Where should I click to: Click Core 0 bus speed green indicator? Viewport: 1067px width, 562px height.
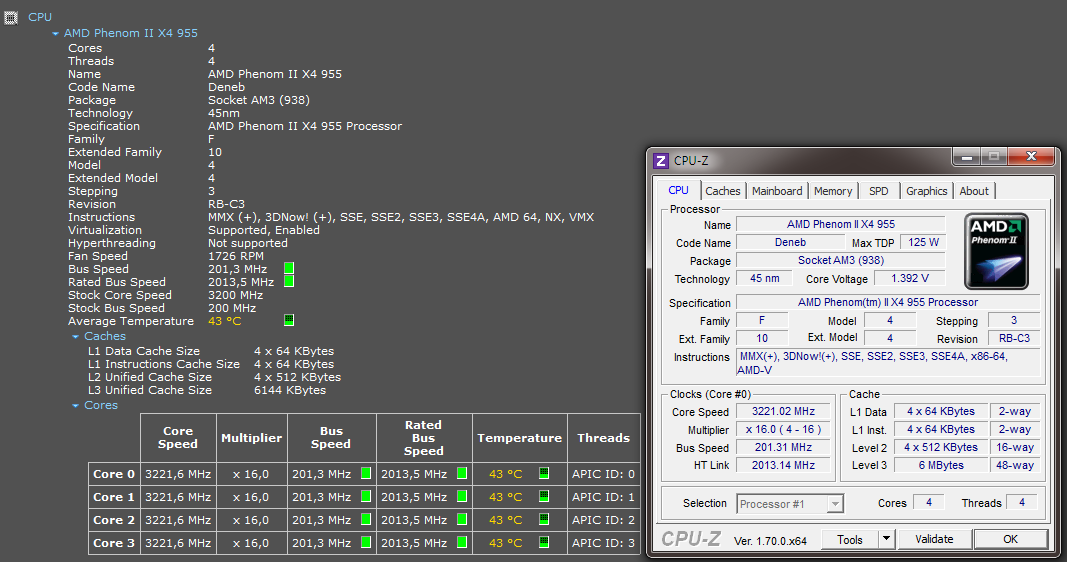pos(366,474)
